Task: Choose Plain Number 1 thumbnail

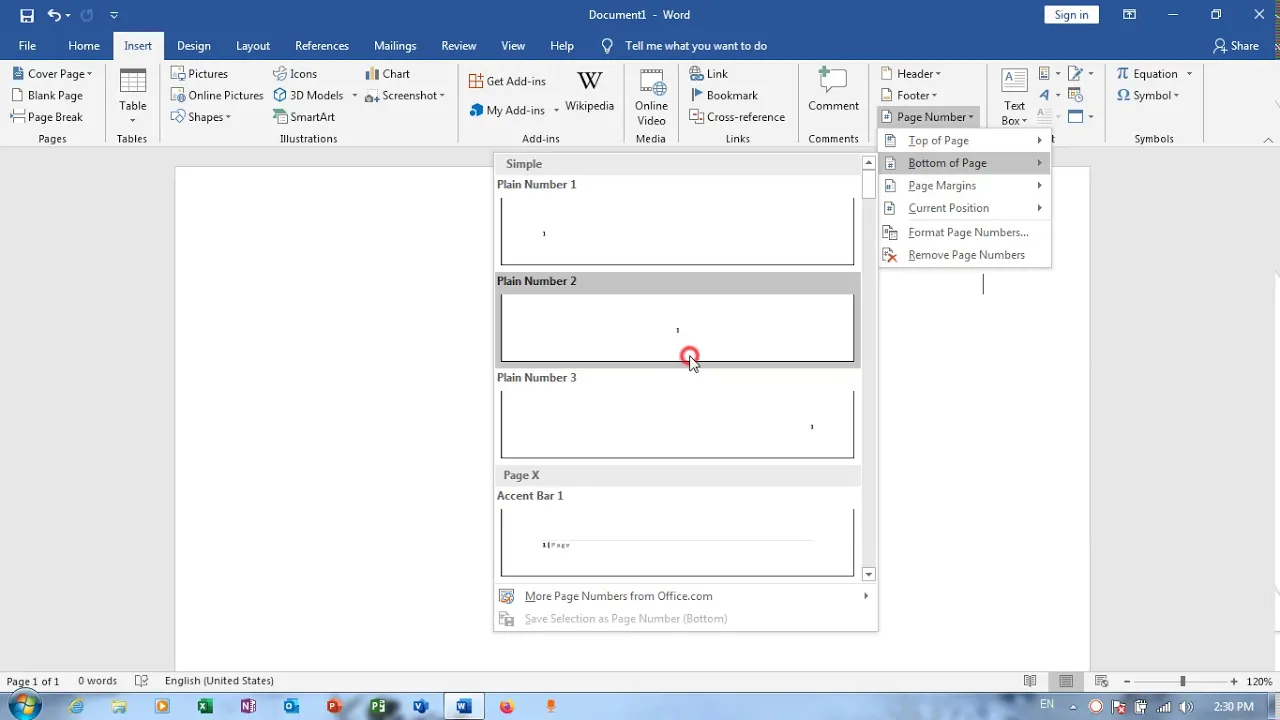Action: point(677,231)
